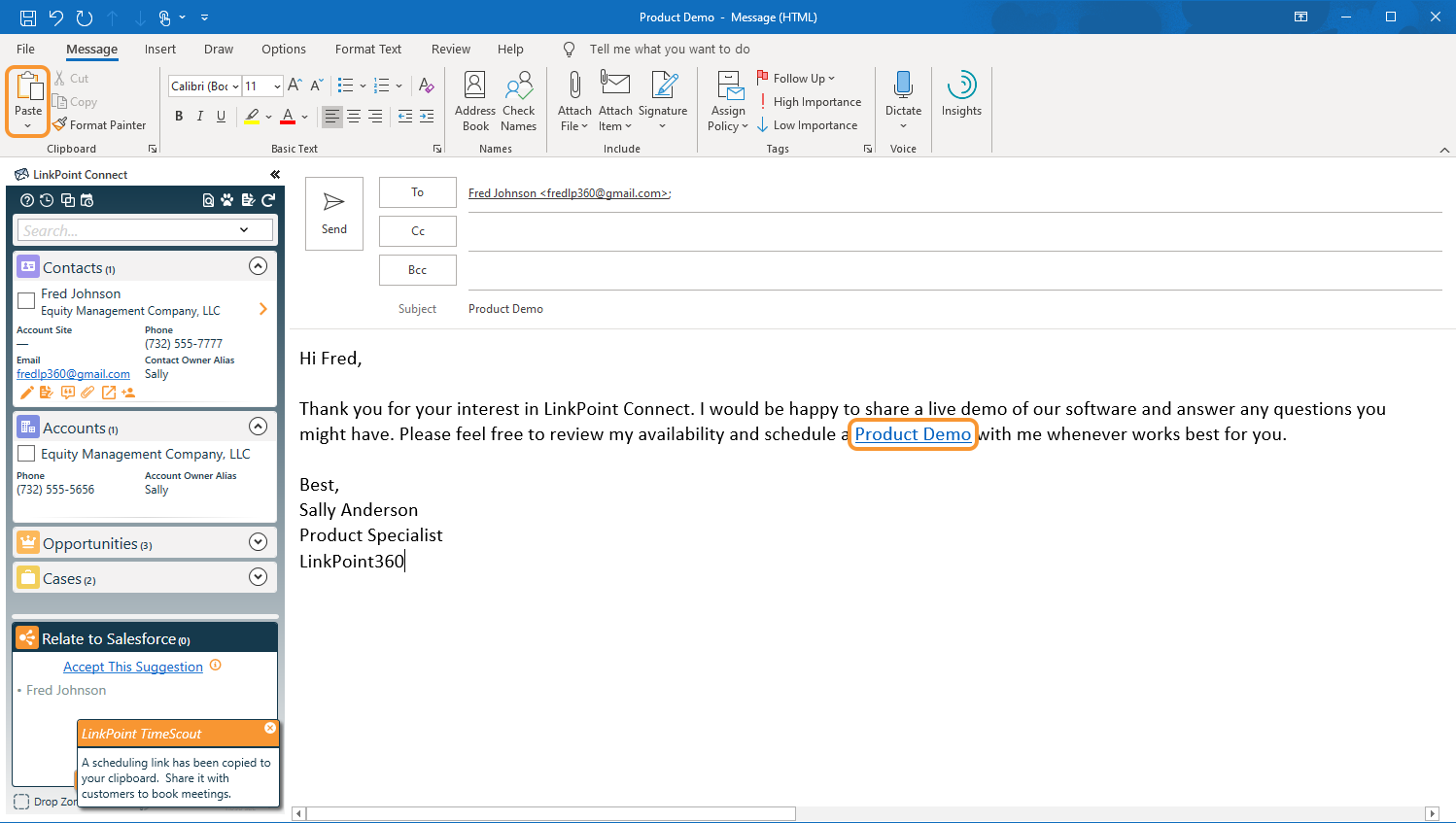Click the note edit icon in LinkPoint toolbar
The width and height of the screenshot is (1456, 823).
point(248,200)
